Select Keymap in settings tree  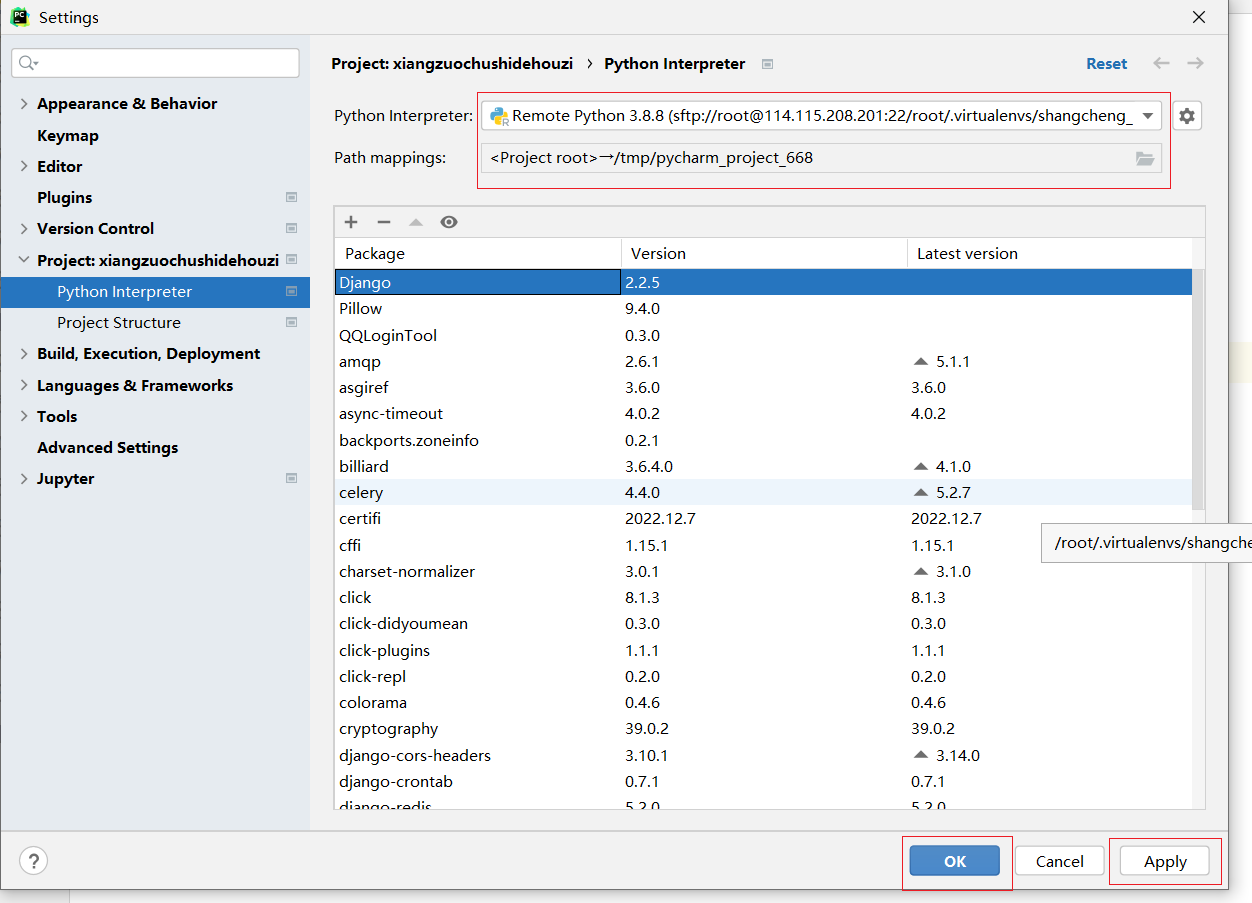68,135
